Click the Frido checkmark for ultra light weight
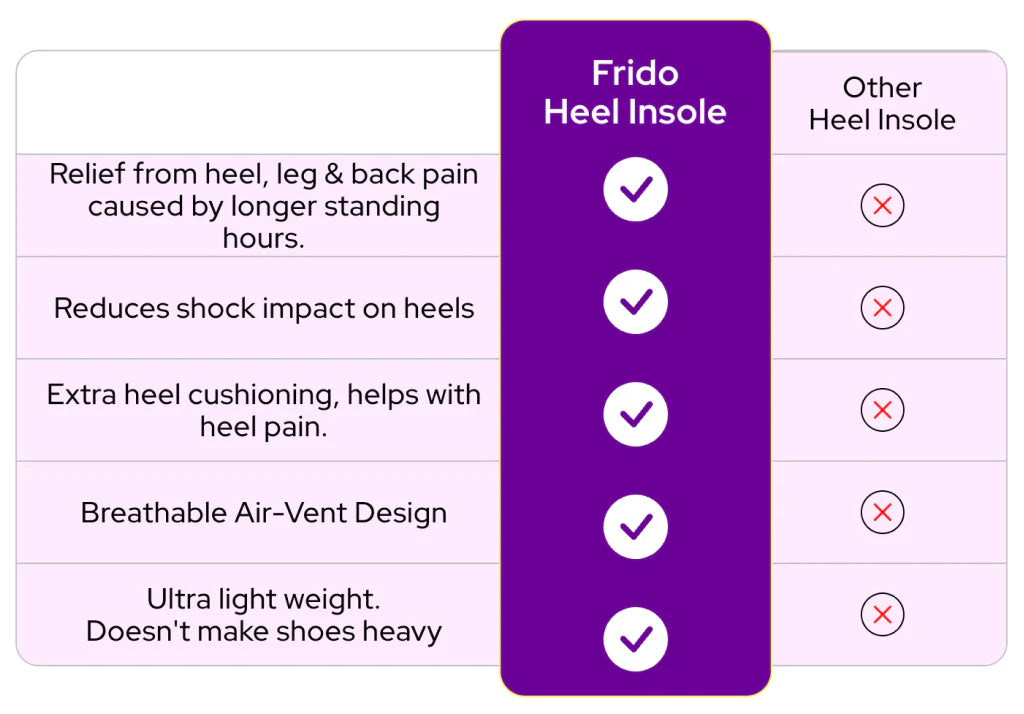Image resolution: width=1024 pixels, height=714 pixels. [x=635, y=638]
